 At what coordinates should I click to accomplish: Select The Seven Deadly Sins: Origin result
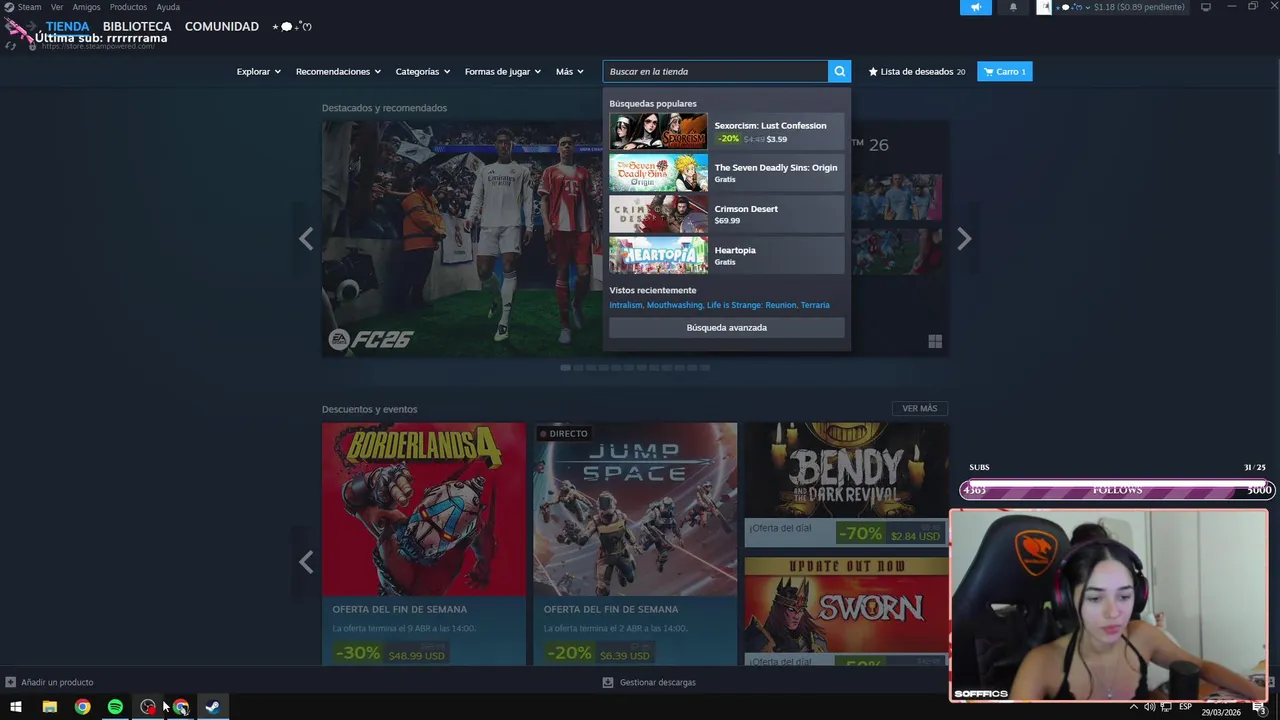click(727, 173)
